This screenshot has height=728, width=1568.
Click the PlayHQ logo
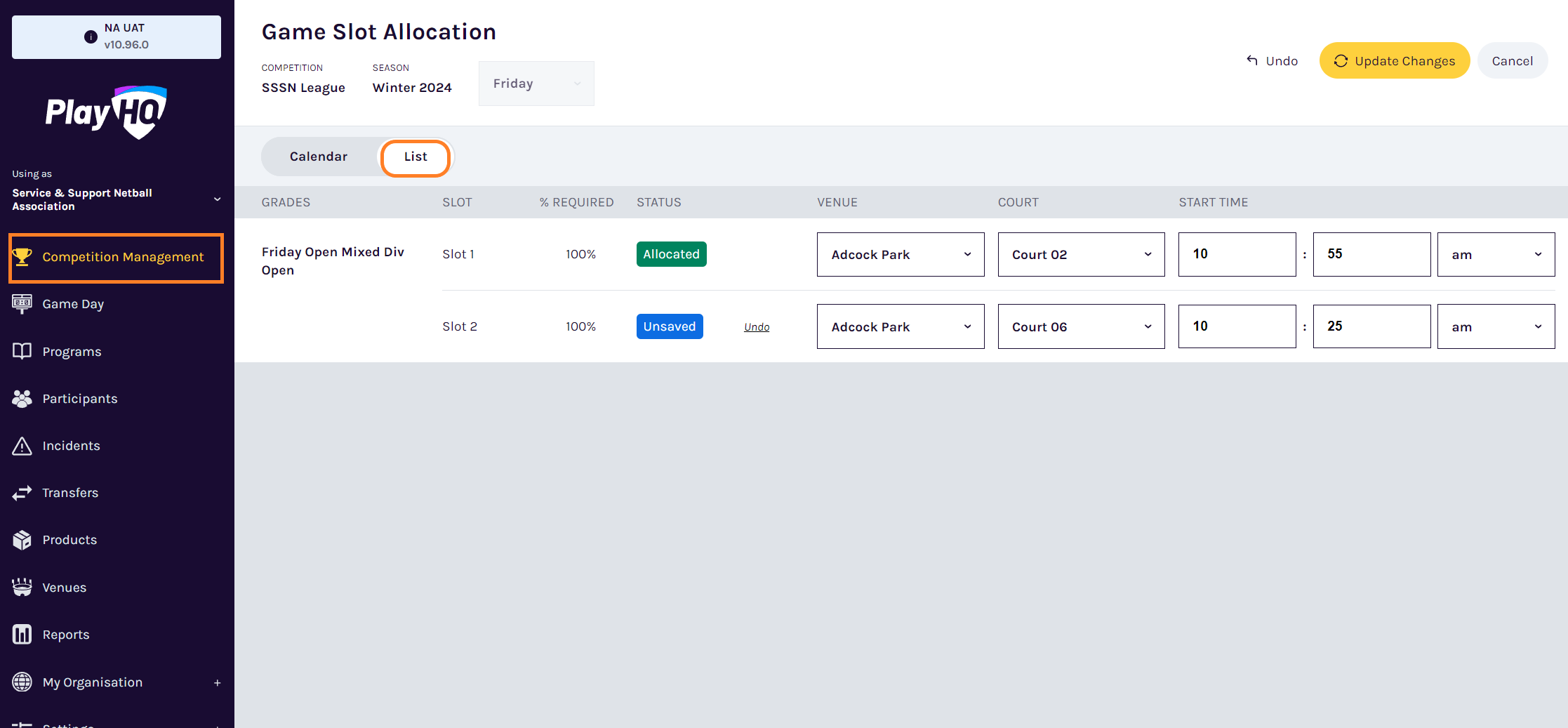[106, 112]
